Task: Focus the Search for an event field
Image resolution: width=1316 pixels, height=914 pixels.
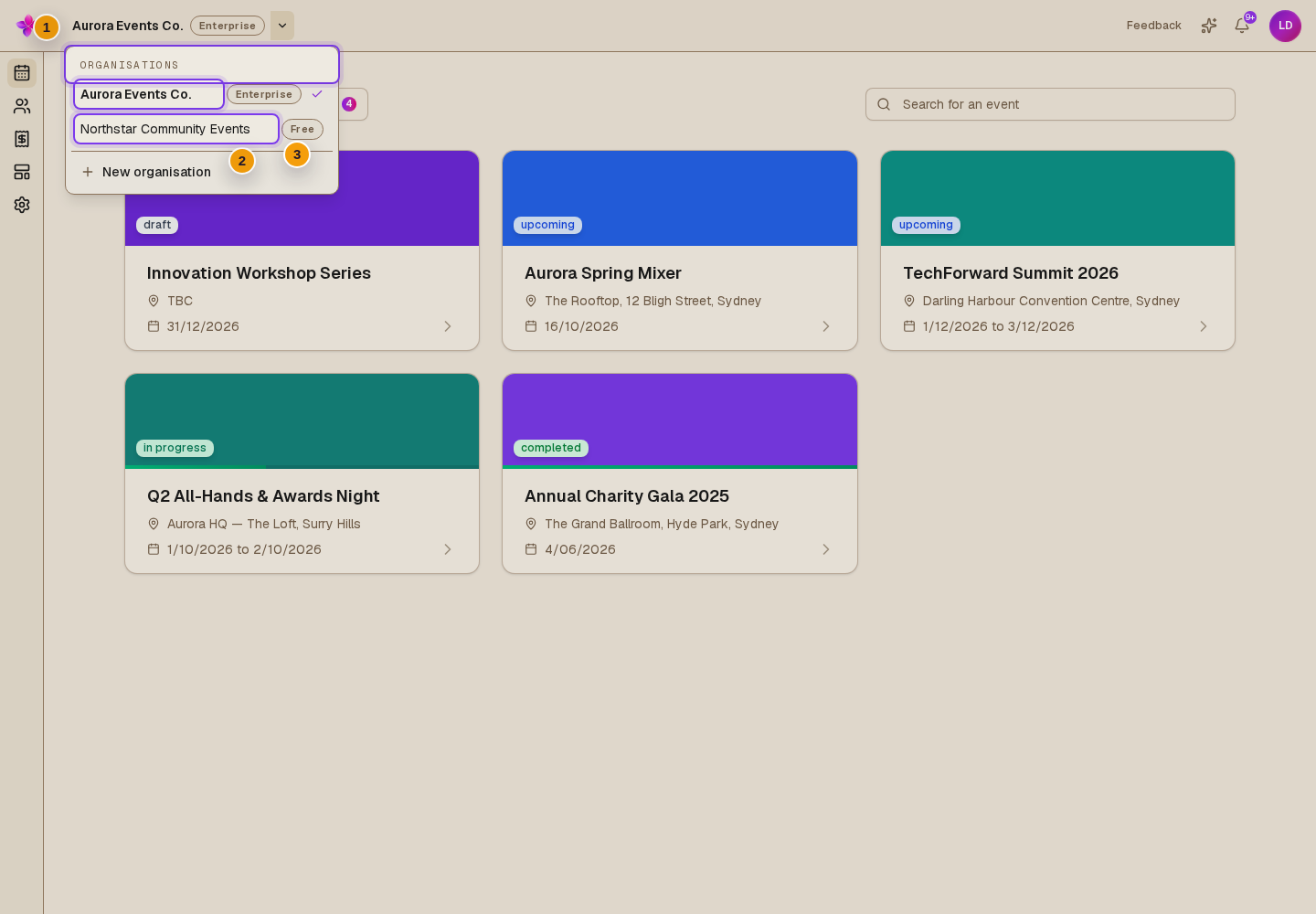Action: pyautogui.click(x=1050, y=104)
